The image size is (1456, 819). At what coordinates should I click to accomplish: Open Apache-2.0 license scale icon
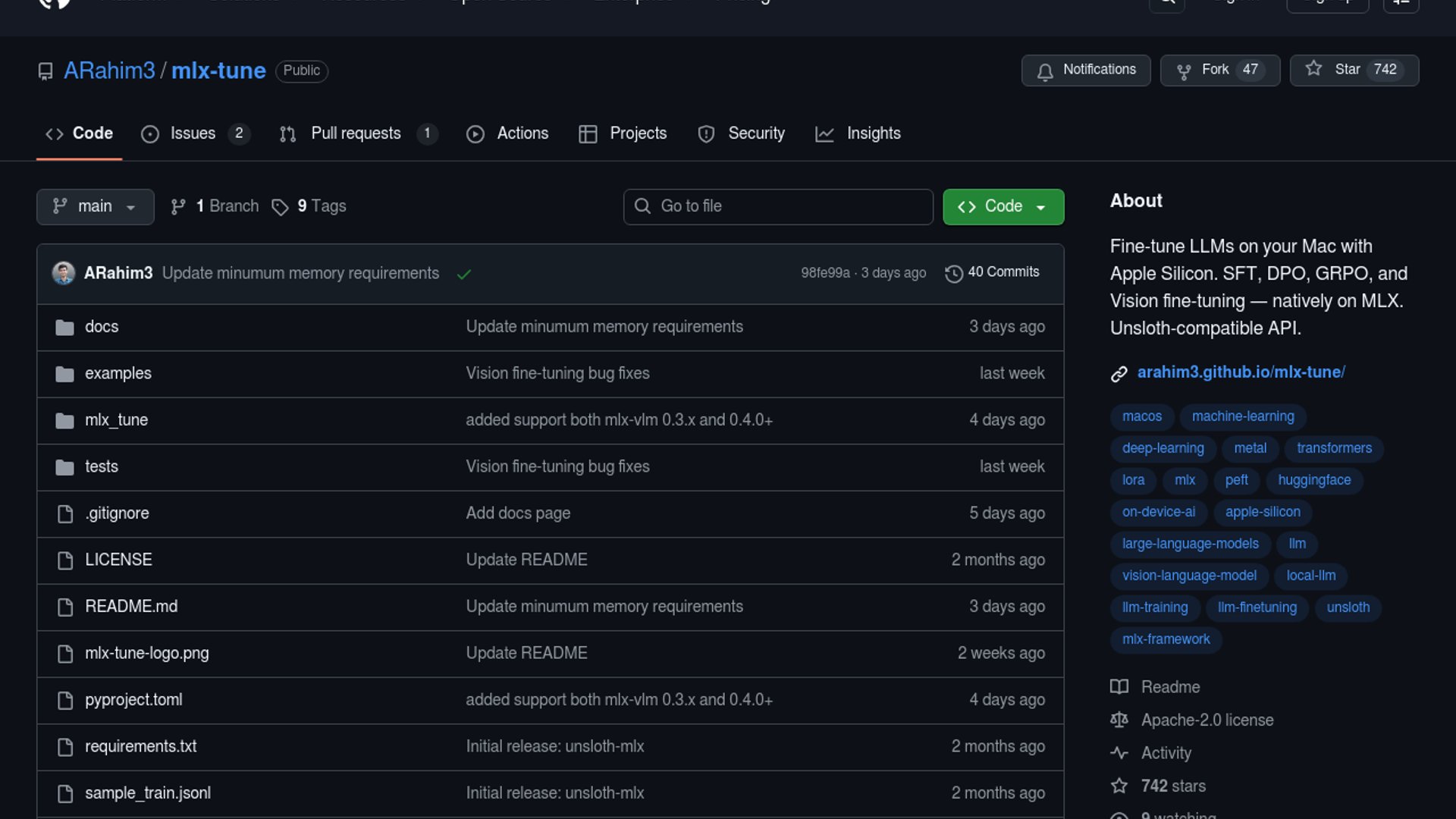1119,720
